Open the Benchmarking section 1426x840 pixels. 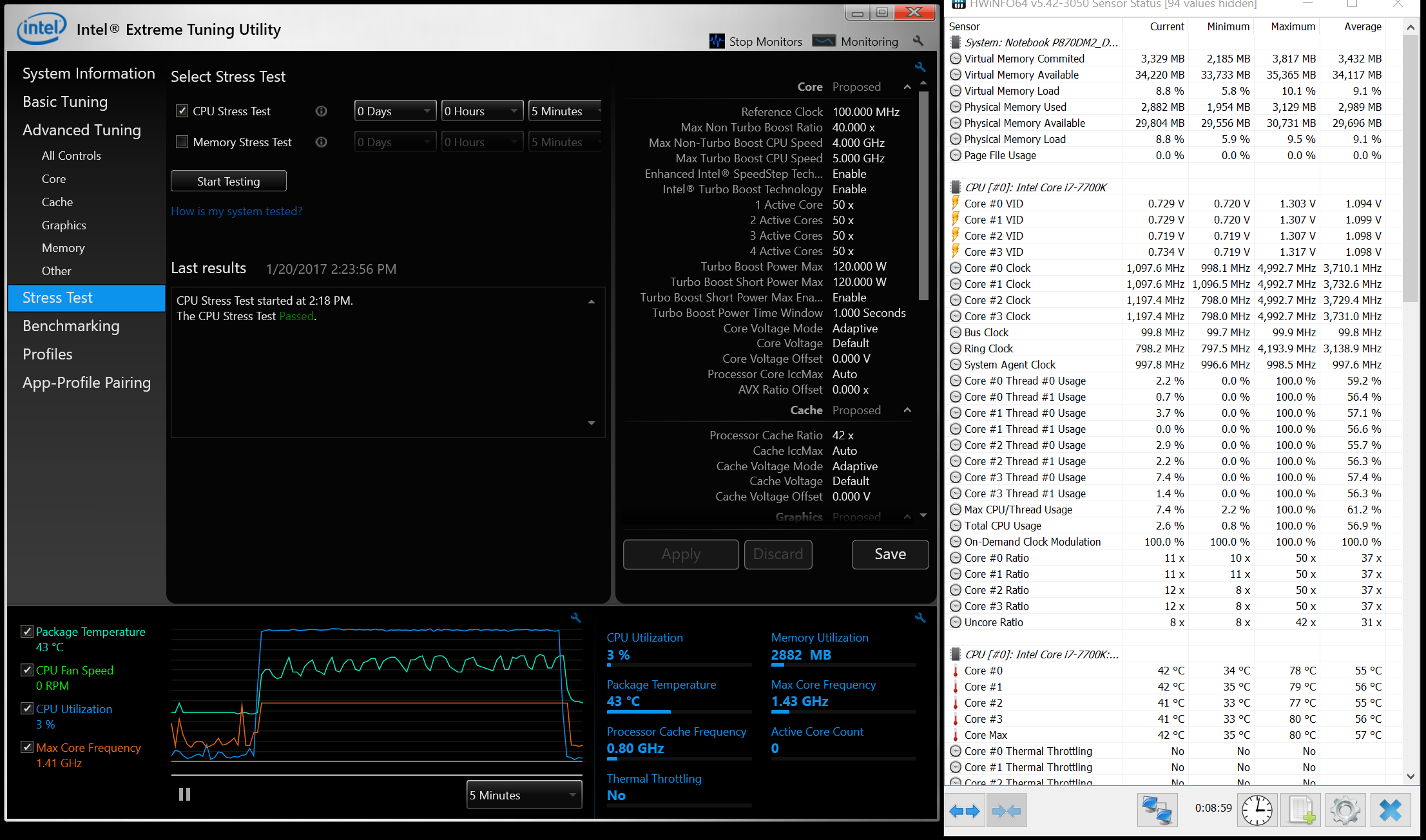(x=71, y=326)
